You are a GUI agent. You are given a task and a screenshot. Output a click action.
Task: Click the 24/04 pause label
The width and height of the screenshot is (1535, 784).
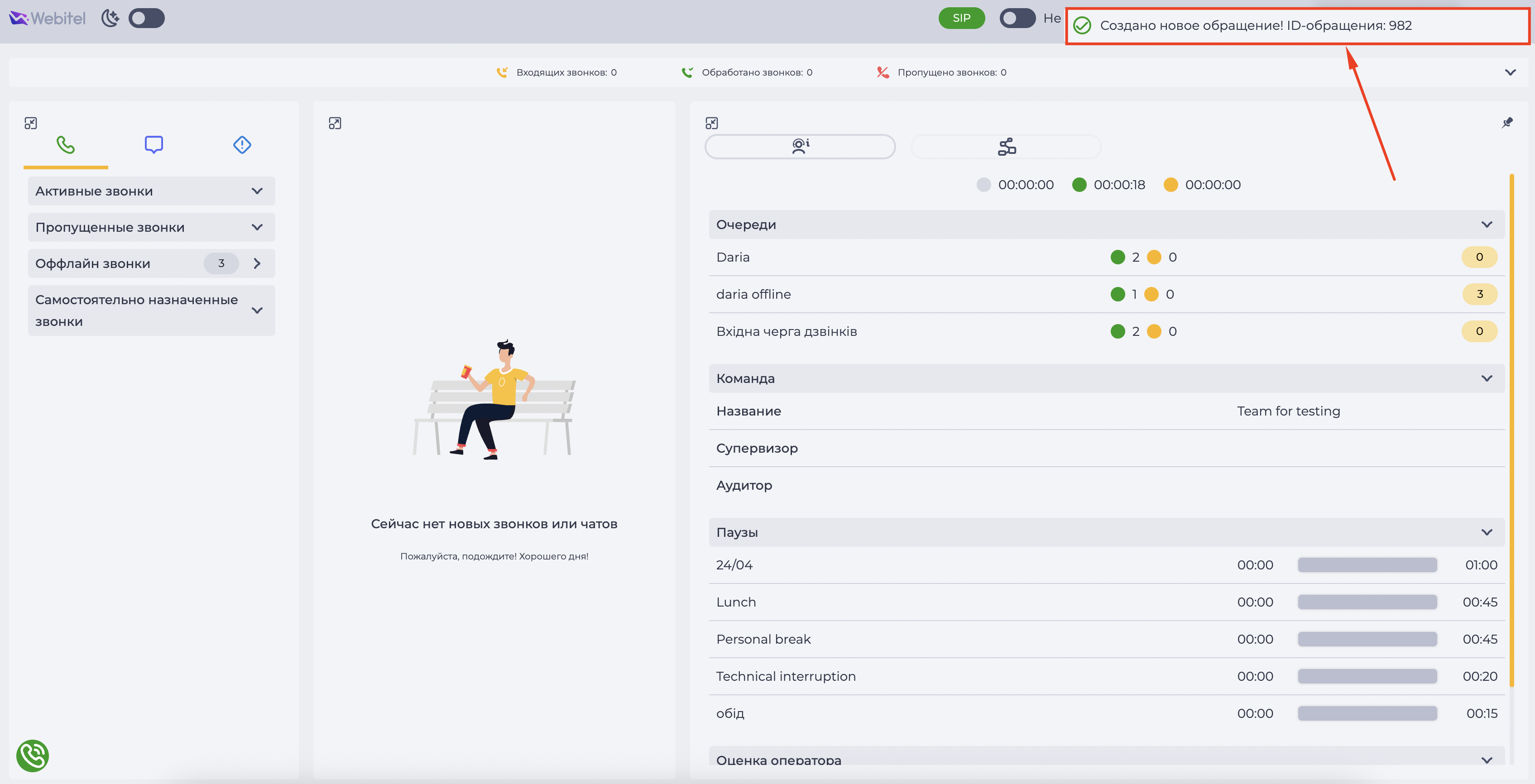coord(734,565)
